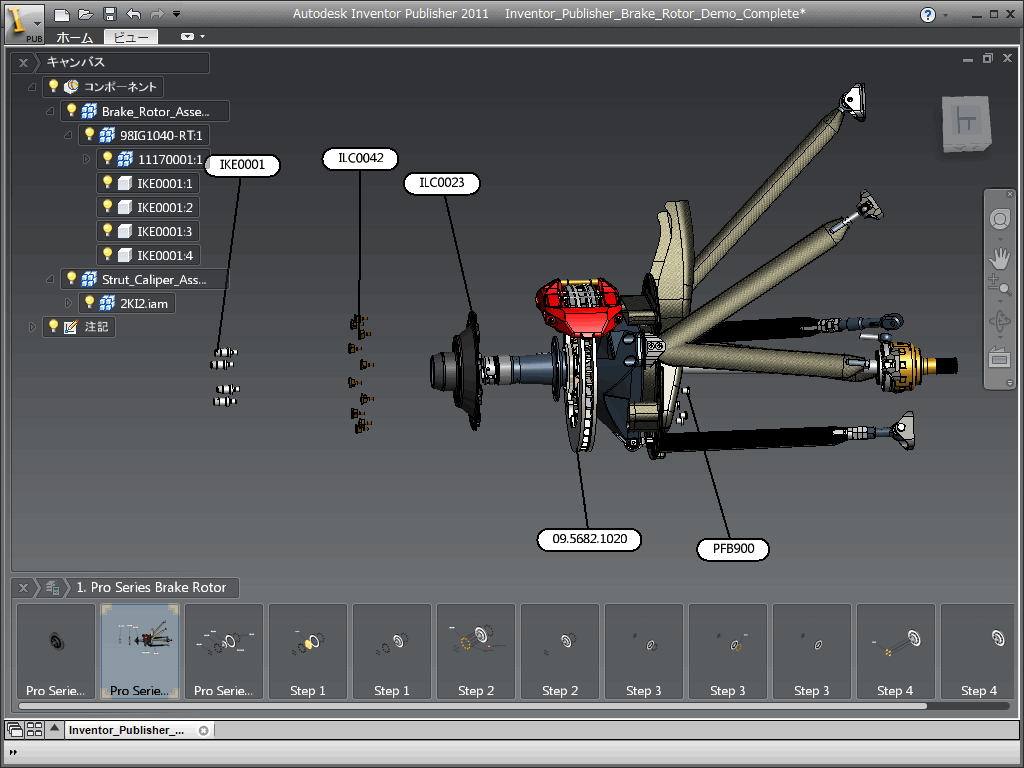The height and width of the screenshot is (768, 1024).
Task: Click the ILC0042 callout label
Action: (x=360, y=158)
